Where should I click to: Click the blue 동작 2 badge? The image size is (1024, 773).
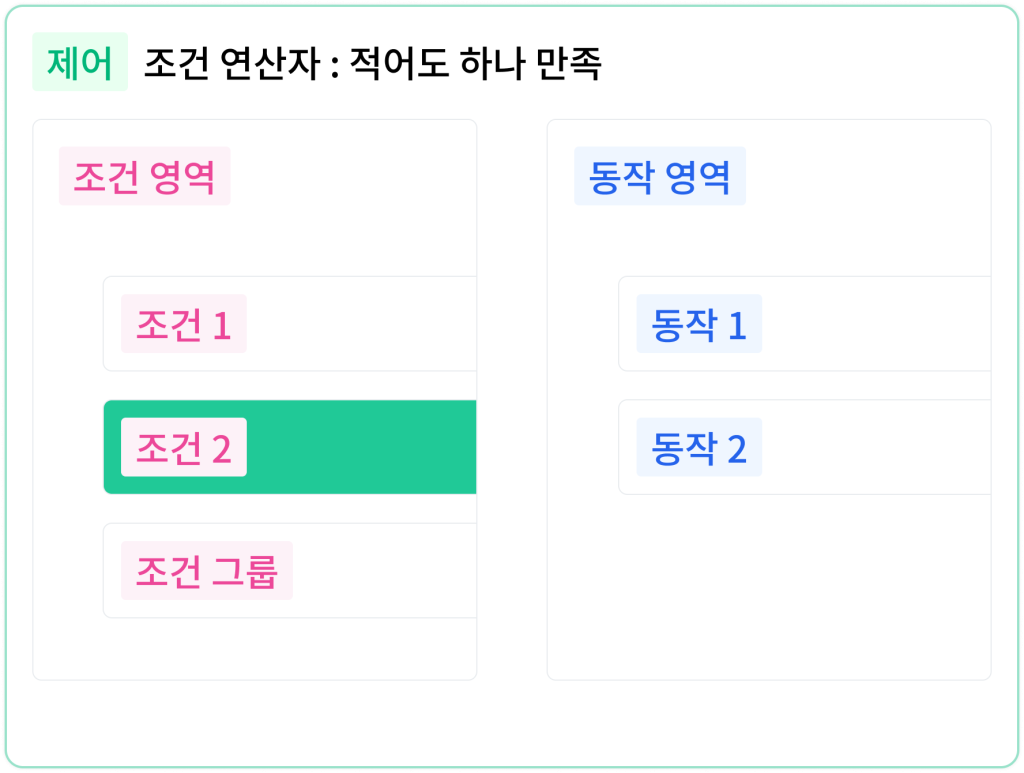699,447
